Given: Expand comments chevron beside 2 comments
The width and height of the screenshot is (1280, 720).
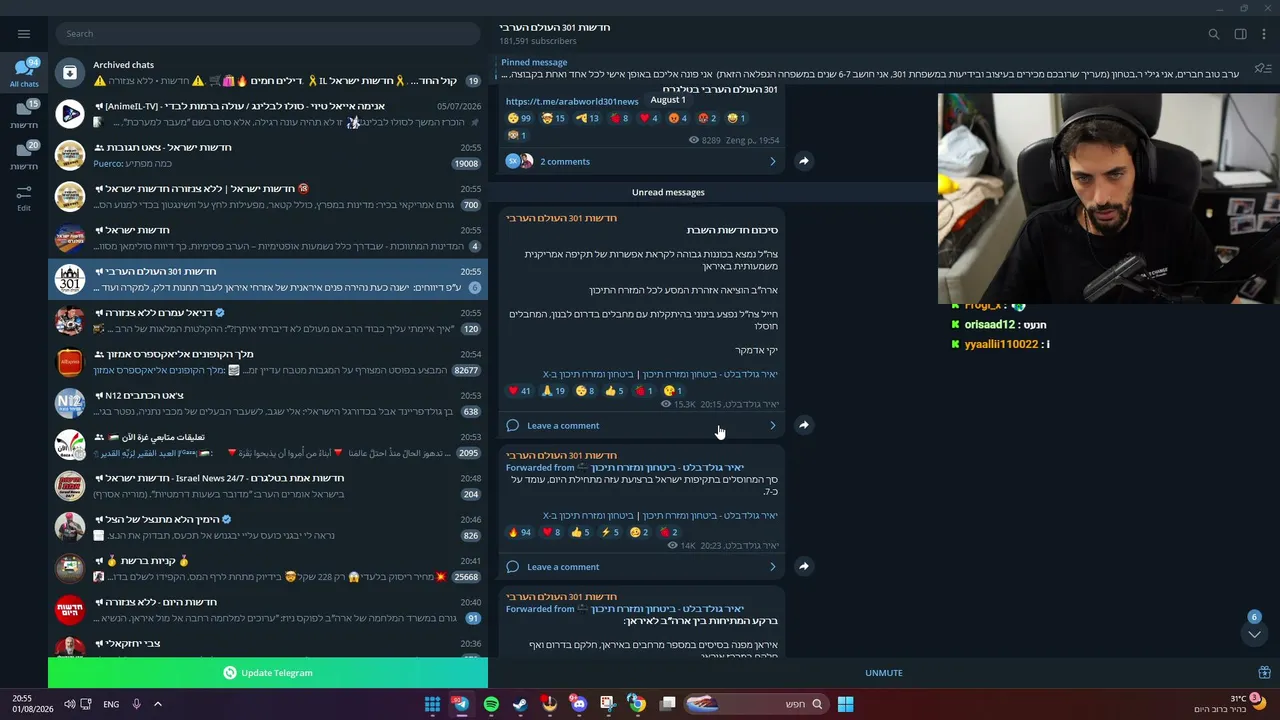Looking at the screenshot, I should [772, 161].
